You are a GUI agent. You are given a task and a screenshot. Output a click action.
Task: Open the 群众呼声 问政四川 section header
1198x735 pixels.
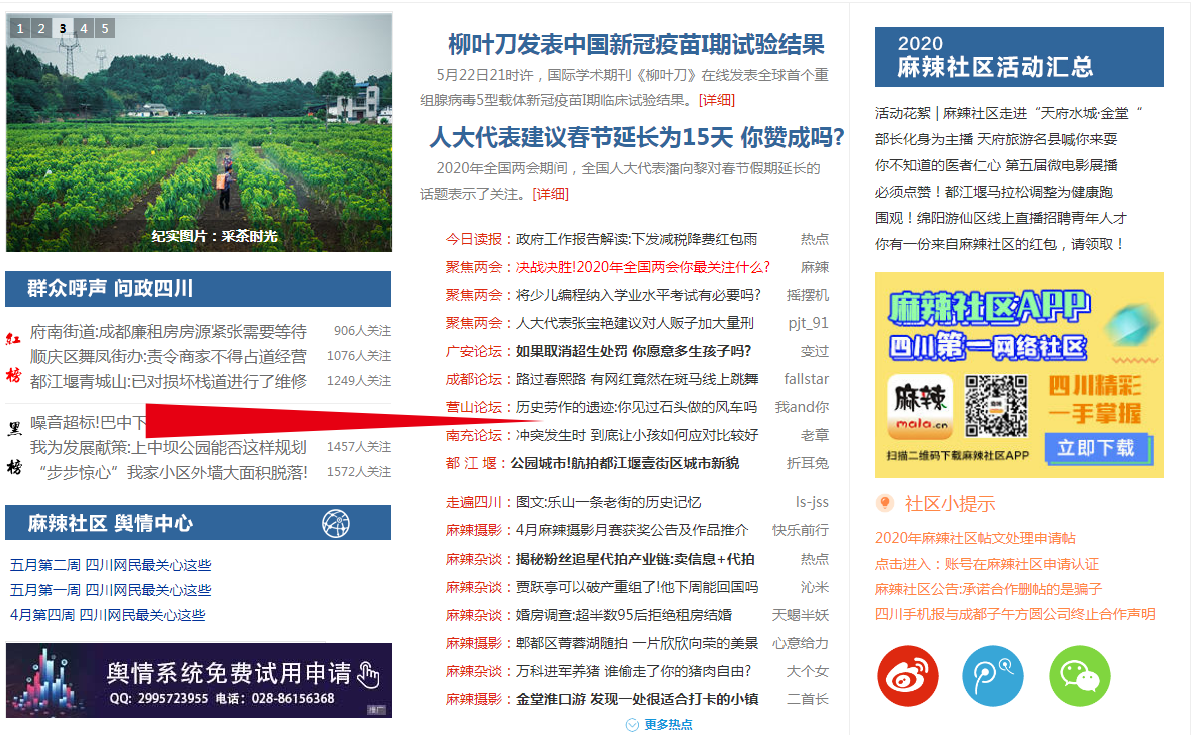tap(111, 289)
